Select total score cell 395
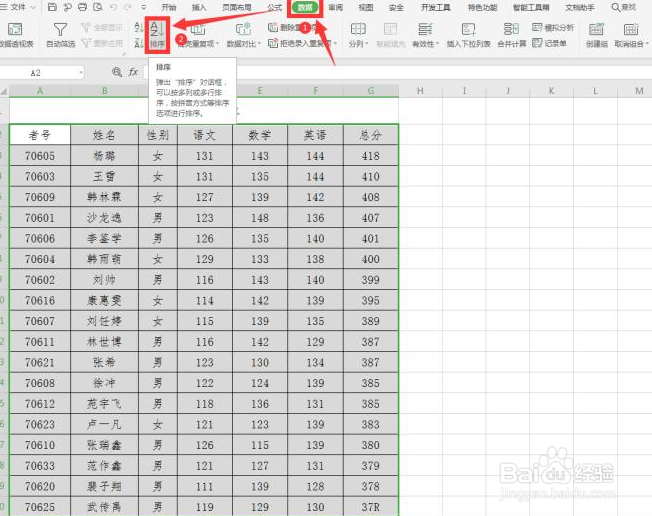Viewport: 652px width, 516px height. (x=370, y=301)
